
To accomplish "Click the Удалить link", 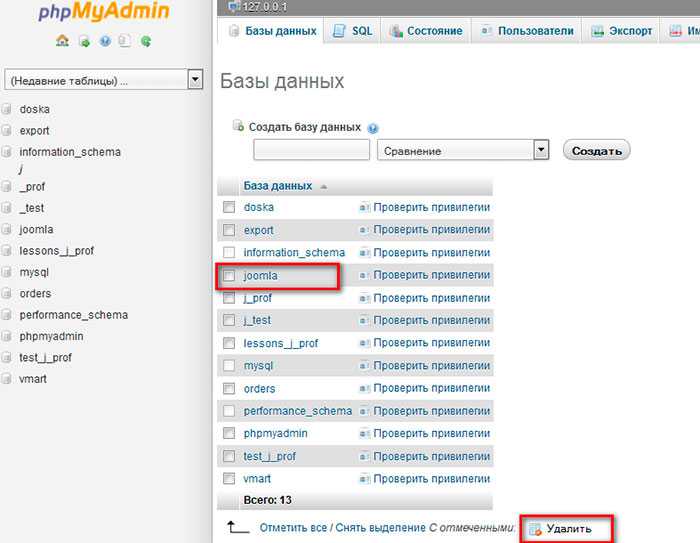I will [569, 529].
